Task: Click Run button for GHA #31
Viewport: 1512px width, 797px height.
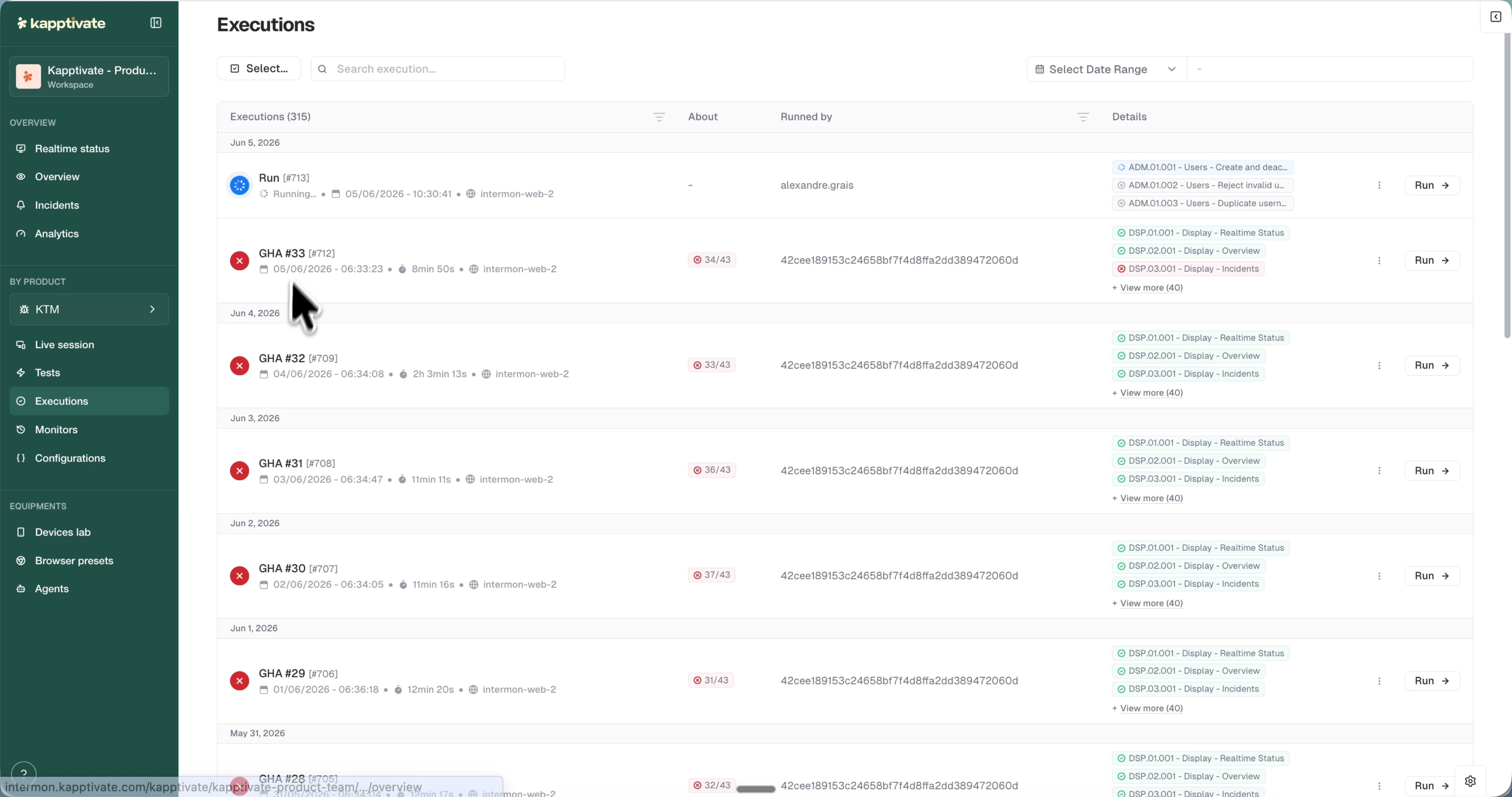Action: pos(1432,471)
